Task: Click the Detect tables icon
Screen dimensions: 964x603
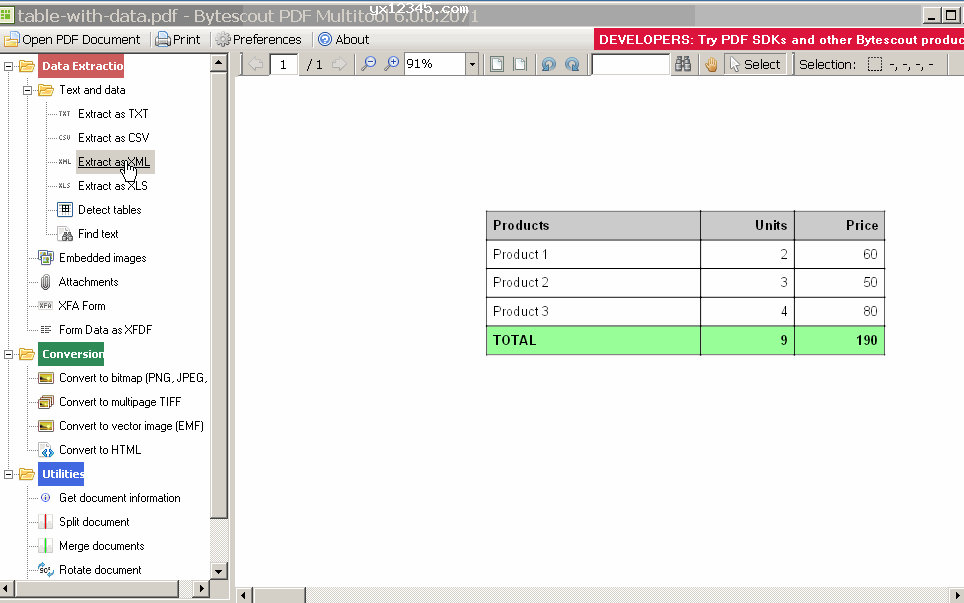Action: coord(64,210)
